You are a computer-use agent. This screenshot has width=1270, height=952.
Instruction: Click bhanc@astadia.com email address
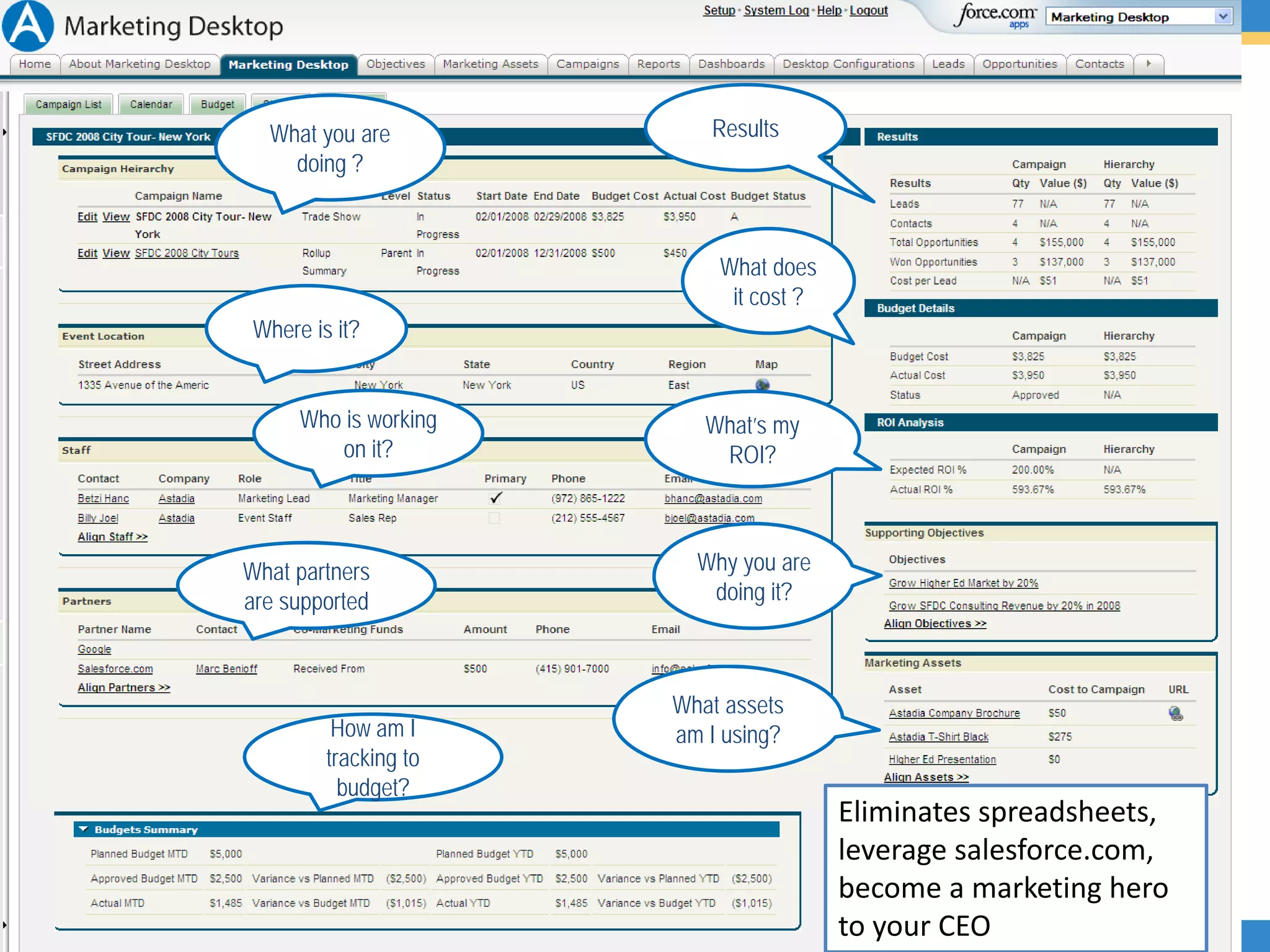(x=713, y=498)
